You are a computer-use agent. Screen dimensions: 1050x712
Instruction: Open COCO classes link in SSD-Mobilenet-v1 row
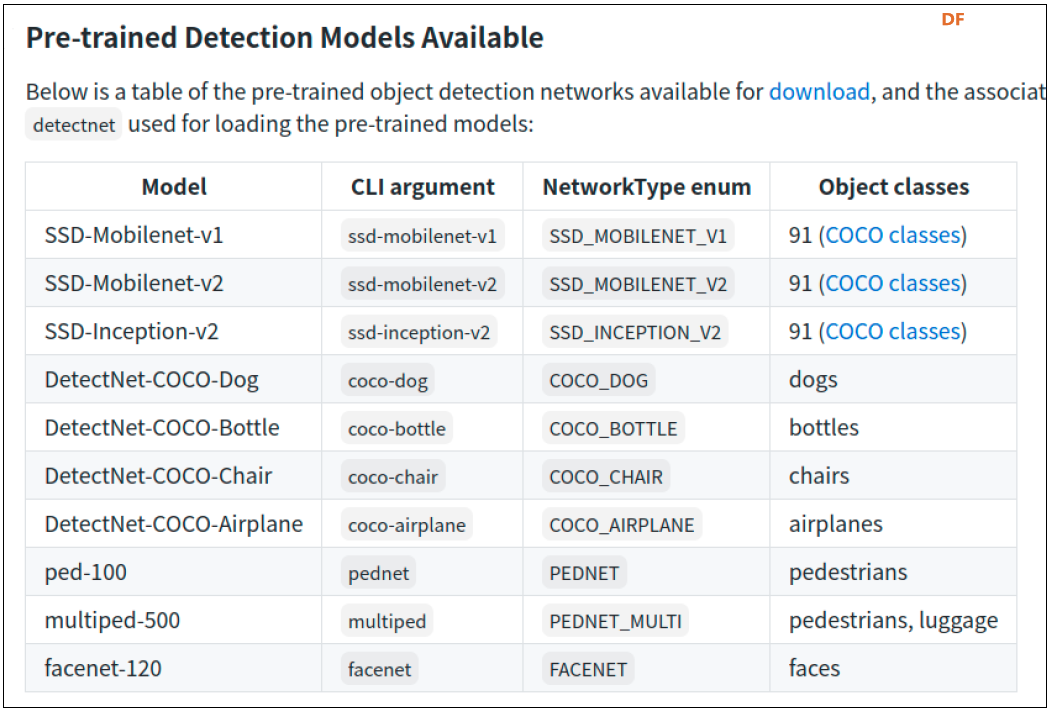click(x=893, y=235)
